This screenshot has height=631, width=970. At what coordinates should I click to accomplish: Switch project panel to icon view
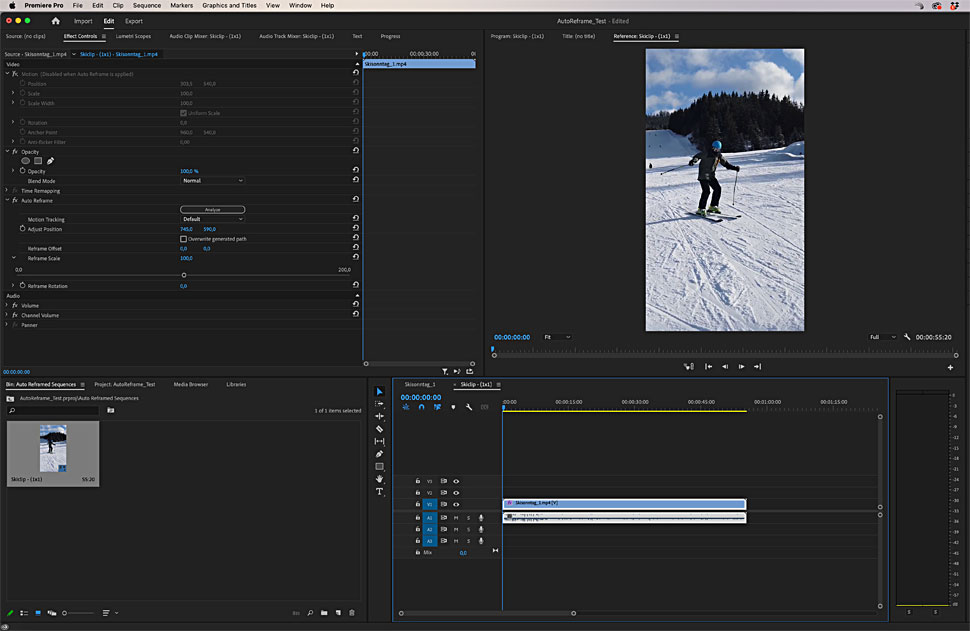38,613
